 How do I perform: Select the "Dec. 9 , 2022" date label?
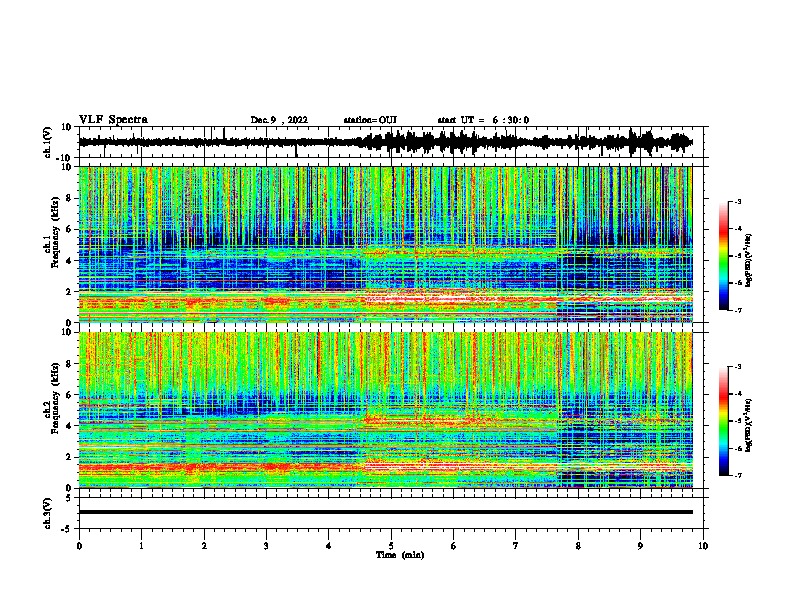(279, 120)
